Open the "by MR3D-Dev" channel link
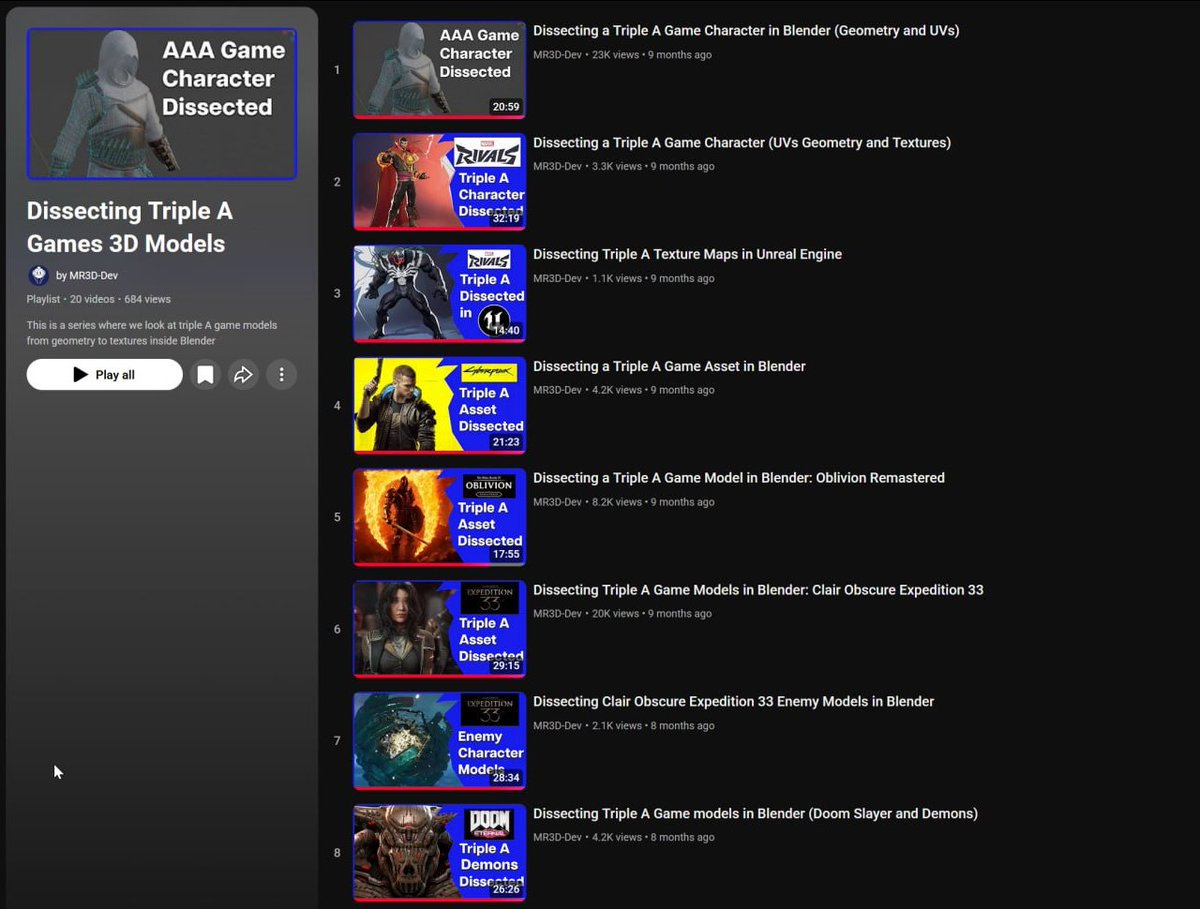Viewport: 1200px width, 909px height. click(x=87, y=276)
